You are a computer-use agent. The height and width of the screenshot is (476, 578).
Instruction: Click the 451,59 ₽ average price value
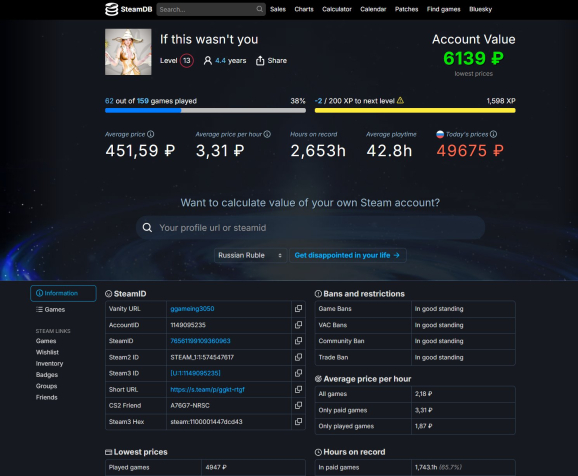(x=140, y=150)
